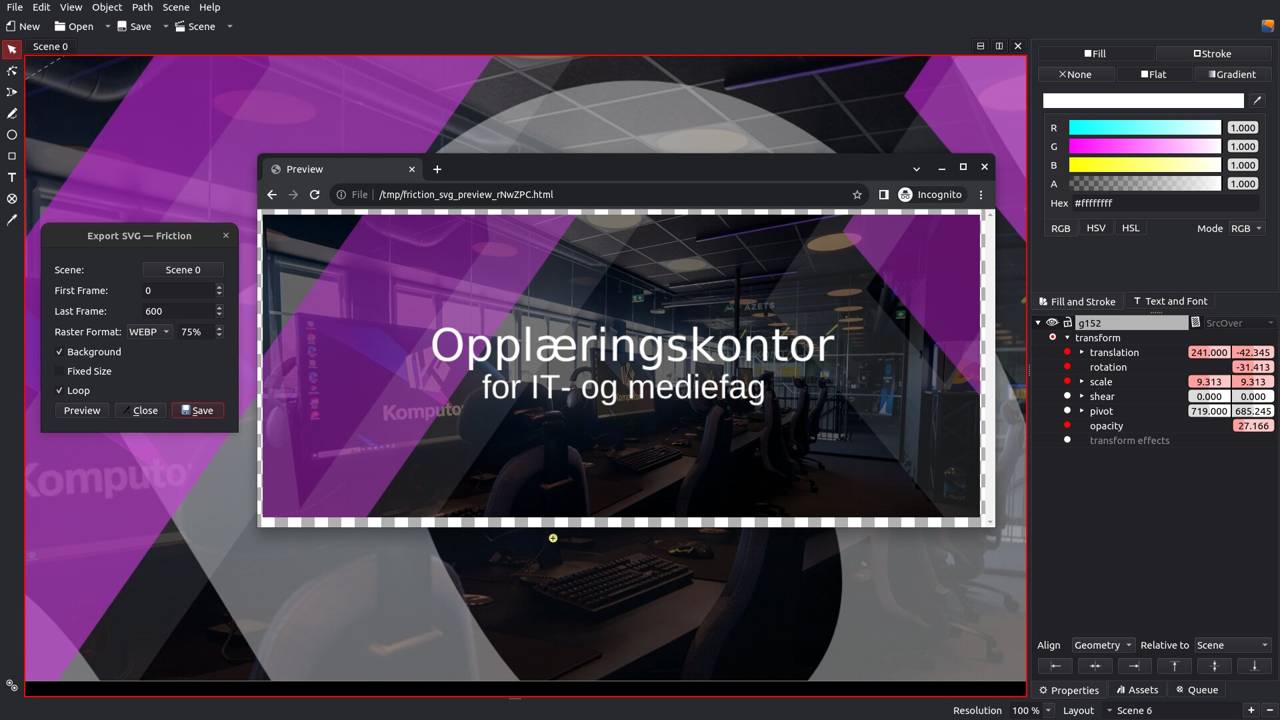Click align to top button
Image resolution: width=1280 pixels, height=720 pixels.
click(x=1174, y=666)
